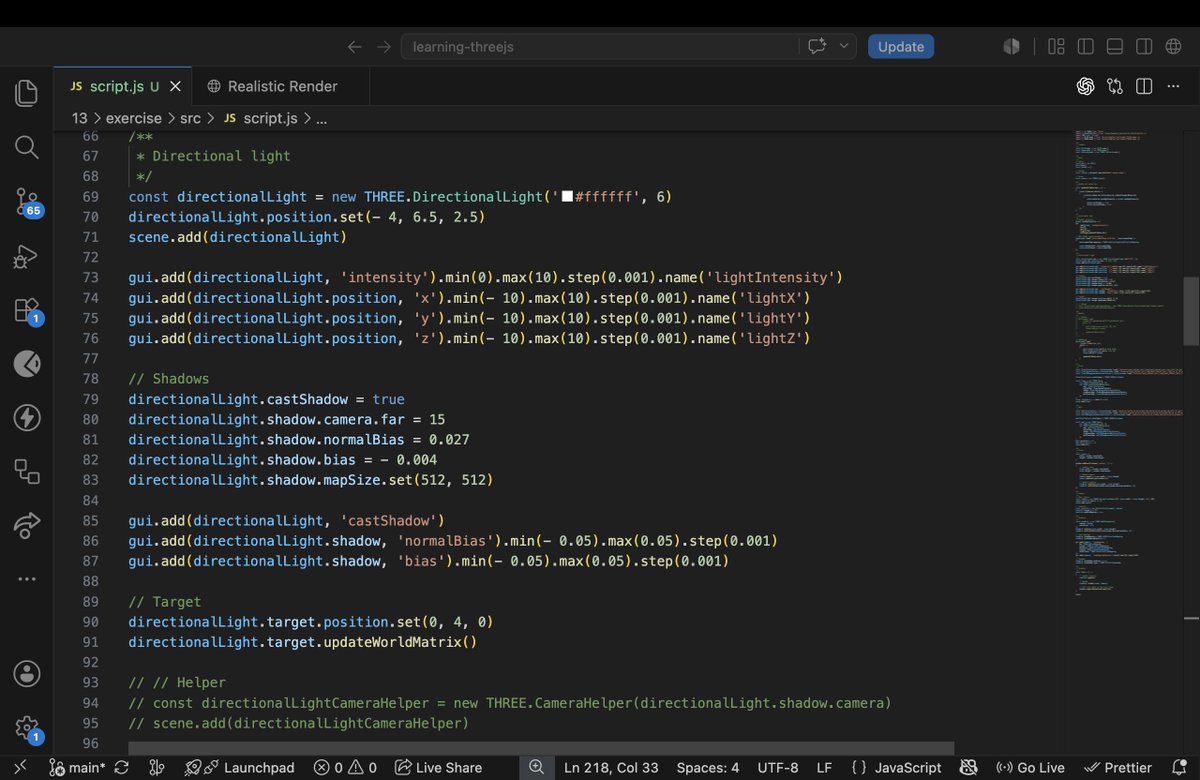This screenshot has height=780, width=1200.
Task: Open the Search view in activity bar
Action: click(x=27, y=148)
